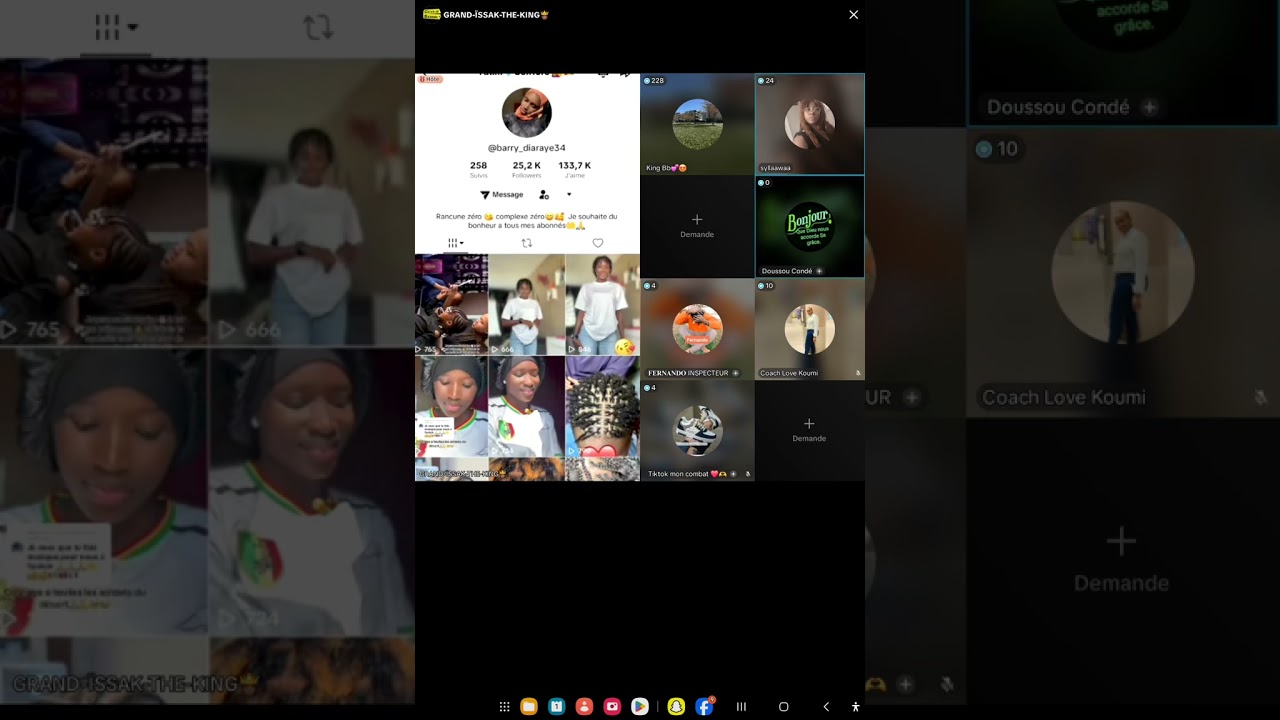Viewport: 1280px width, 720px height.
Task: Select FERNANDO INSPECTEUR's orange avatar
Action: coord(697,329)
